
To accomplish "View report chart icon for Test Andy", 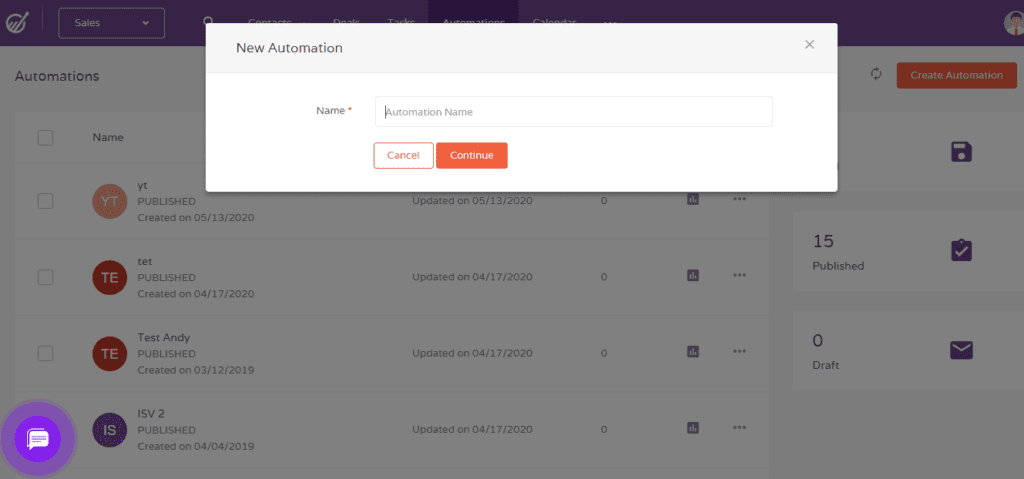I will (x=693, y=352).
